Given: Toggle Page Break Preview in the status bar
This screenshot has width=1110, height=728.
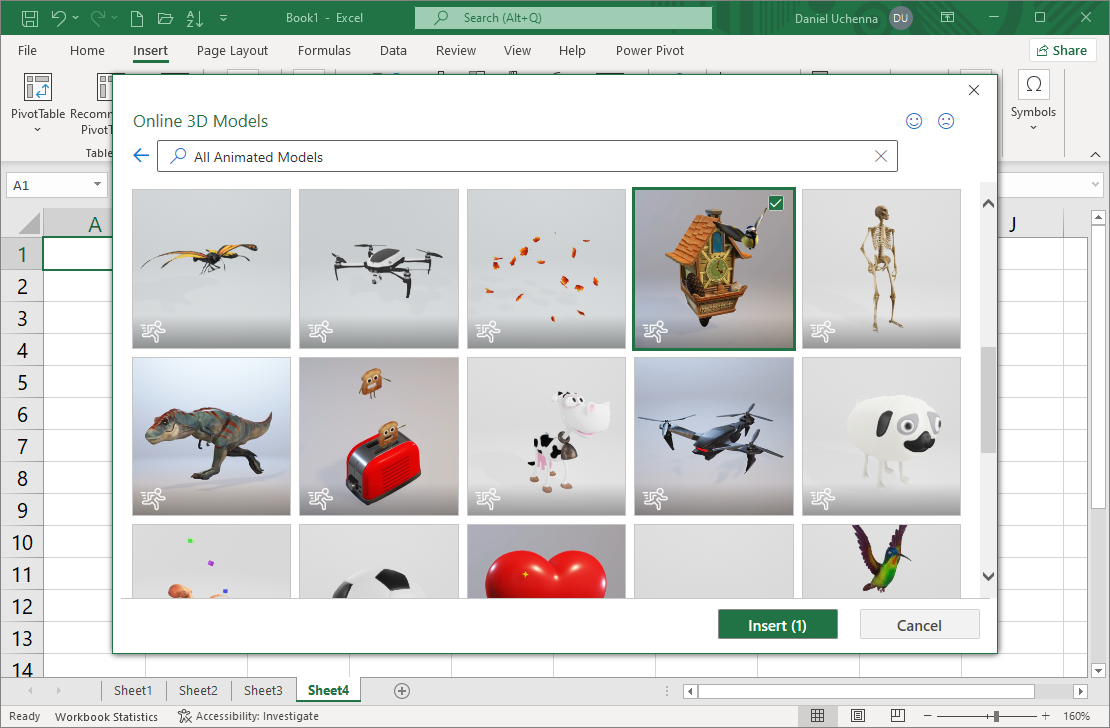Looking at the screenshot, I should coord(897,715).
